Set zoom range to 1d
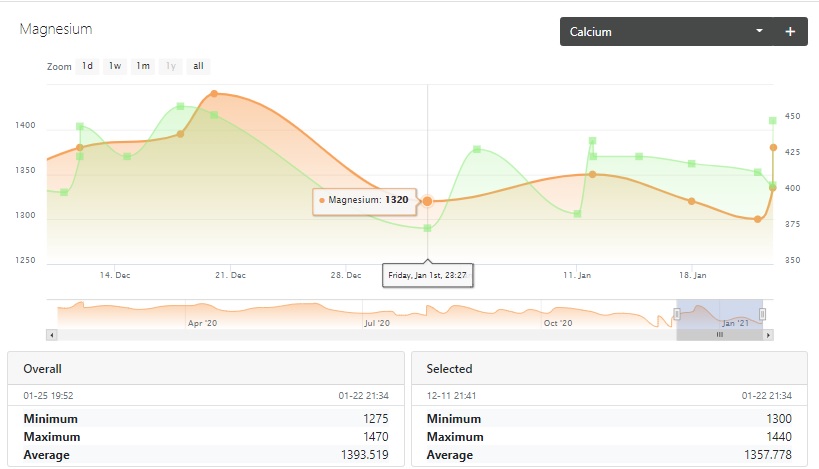 click(88, 66)
